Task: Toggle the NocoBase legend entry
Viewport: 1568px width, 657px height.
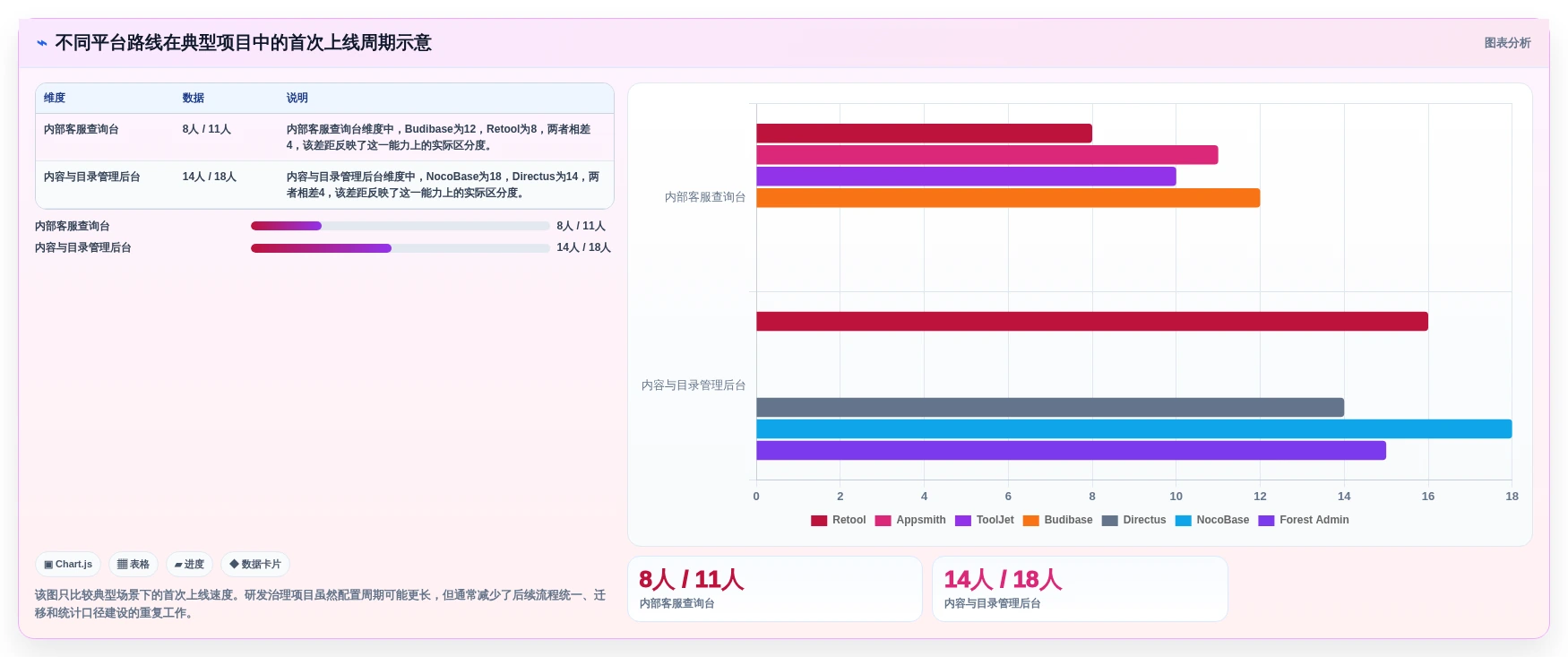Action: click(x=1212, y=520)
